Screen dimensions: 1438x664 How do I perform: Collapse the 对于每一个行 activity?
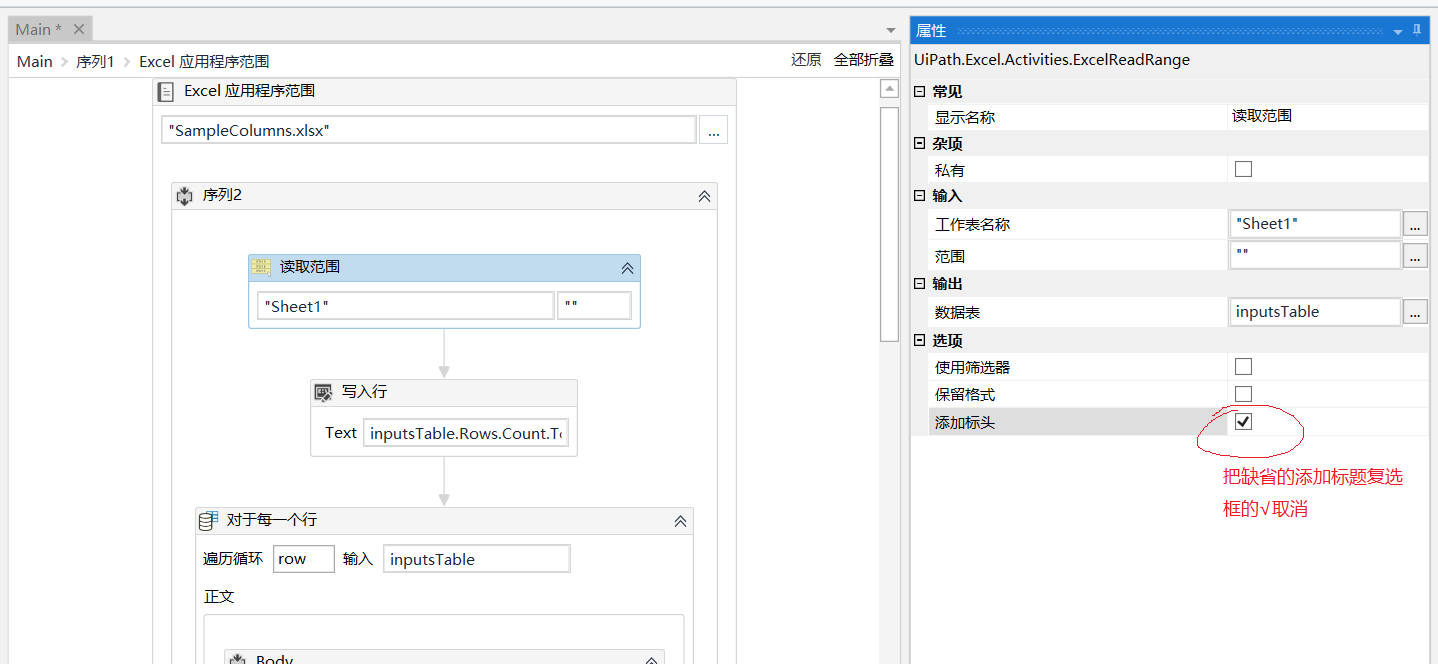click(x=680, y=521)
